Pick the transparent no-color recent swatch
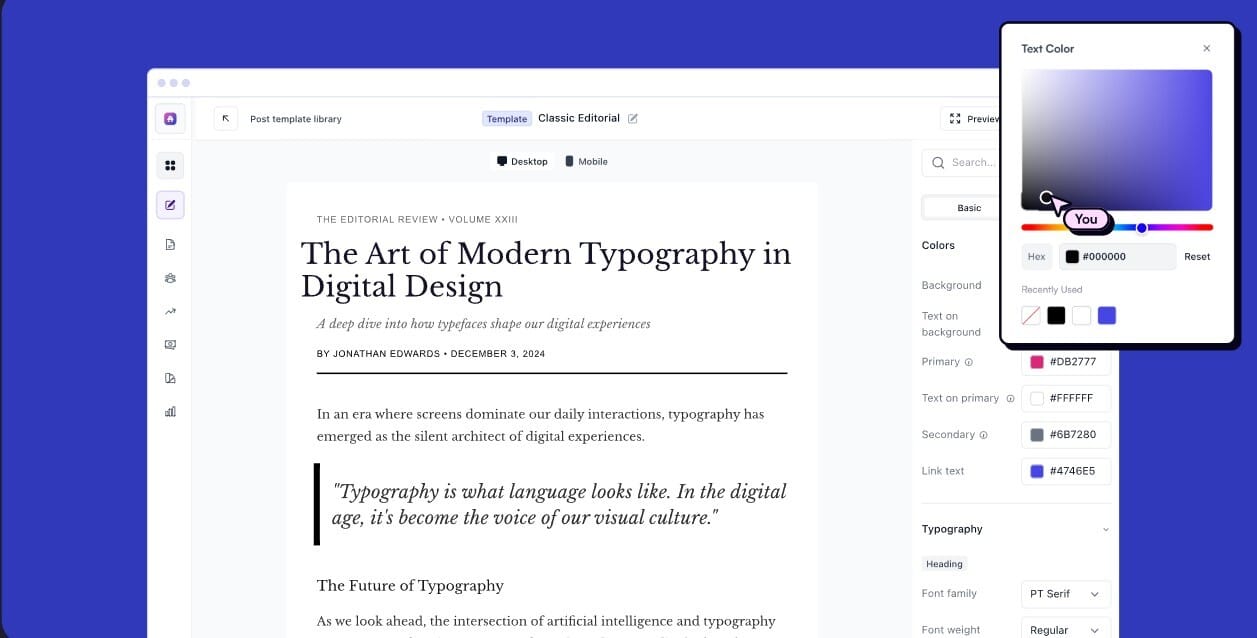Viewport: 1257px width, 638px height. 1031,316
